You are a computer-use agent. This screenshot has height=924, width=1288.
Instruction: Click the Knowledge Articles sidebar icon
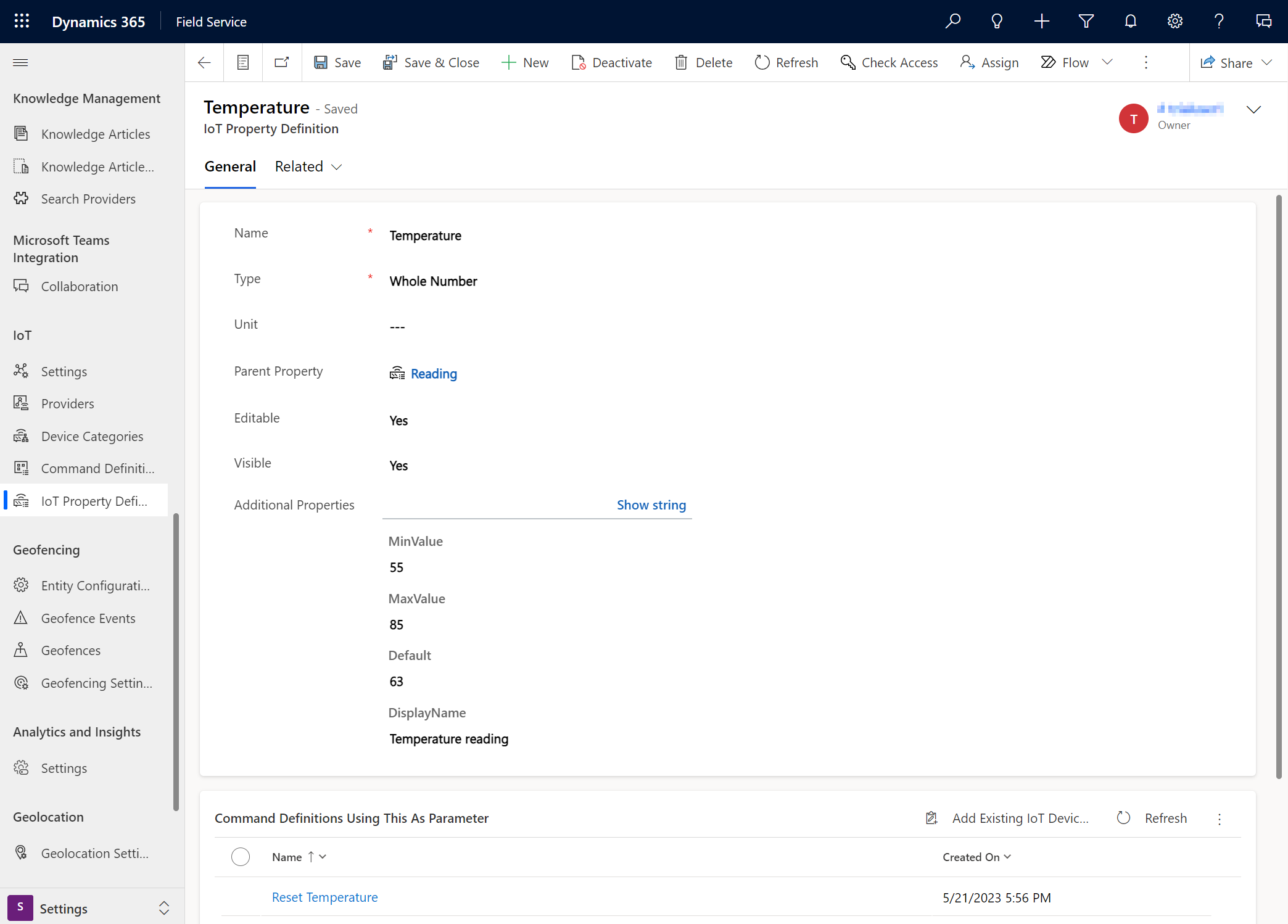pyautogui.click(x=21, y=132)
